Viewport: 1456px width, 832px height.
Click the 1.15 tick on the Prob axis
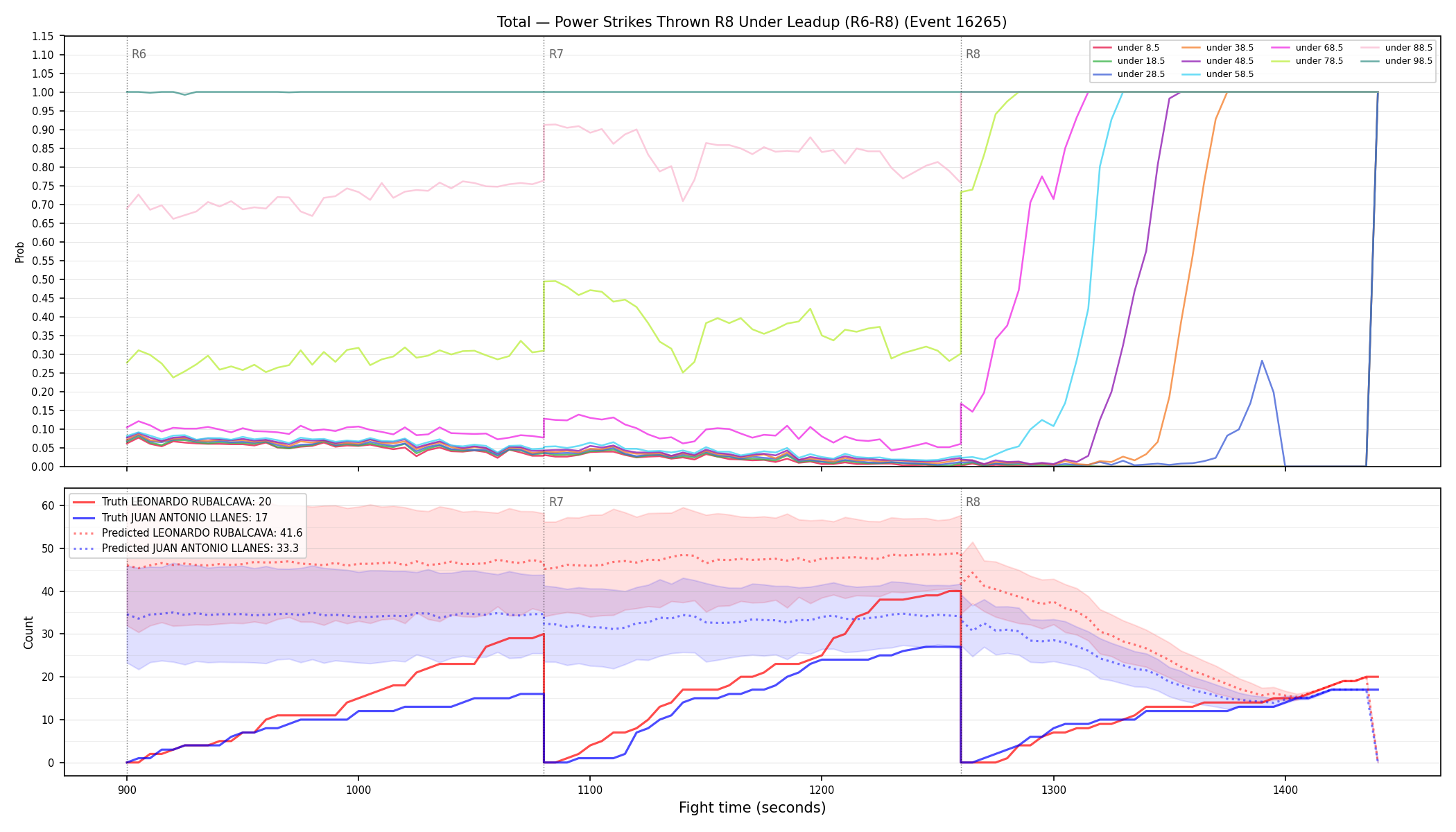tap(43, 36)
